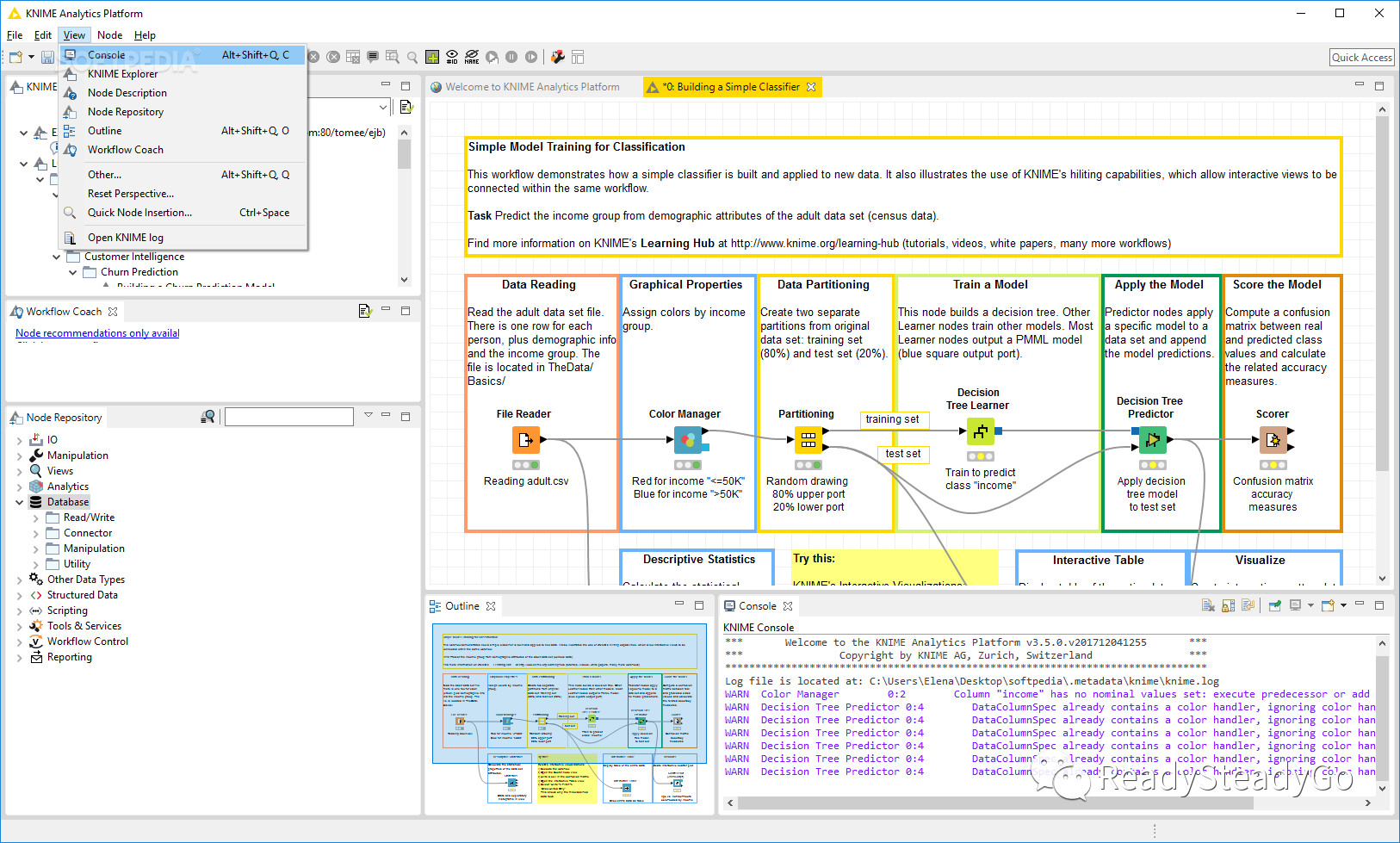1400x843 pixels.
Task: Click the Workflow Coach panel page icon
Action: click(364, 311)
